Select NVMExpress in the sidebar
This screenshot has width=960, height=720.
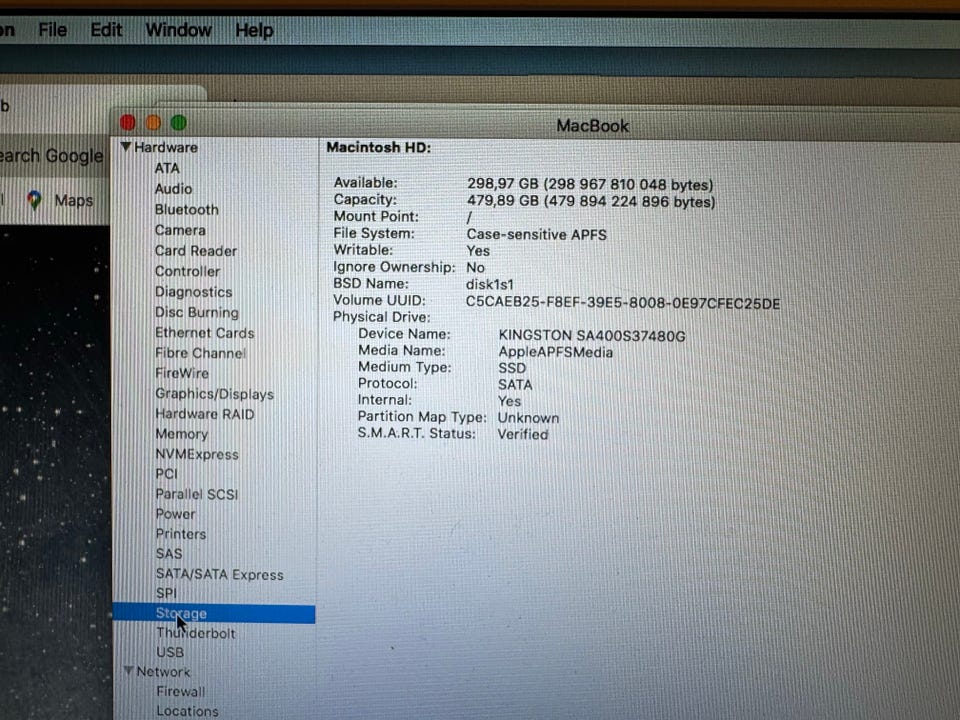pyautogui.click(x=197, y=454)
